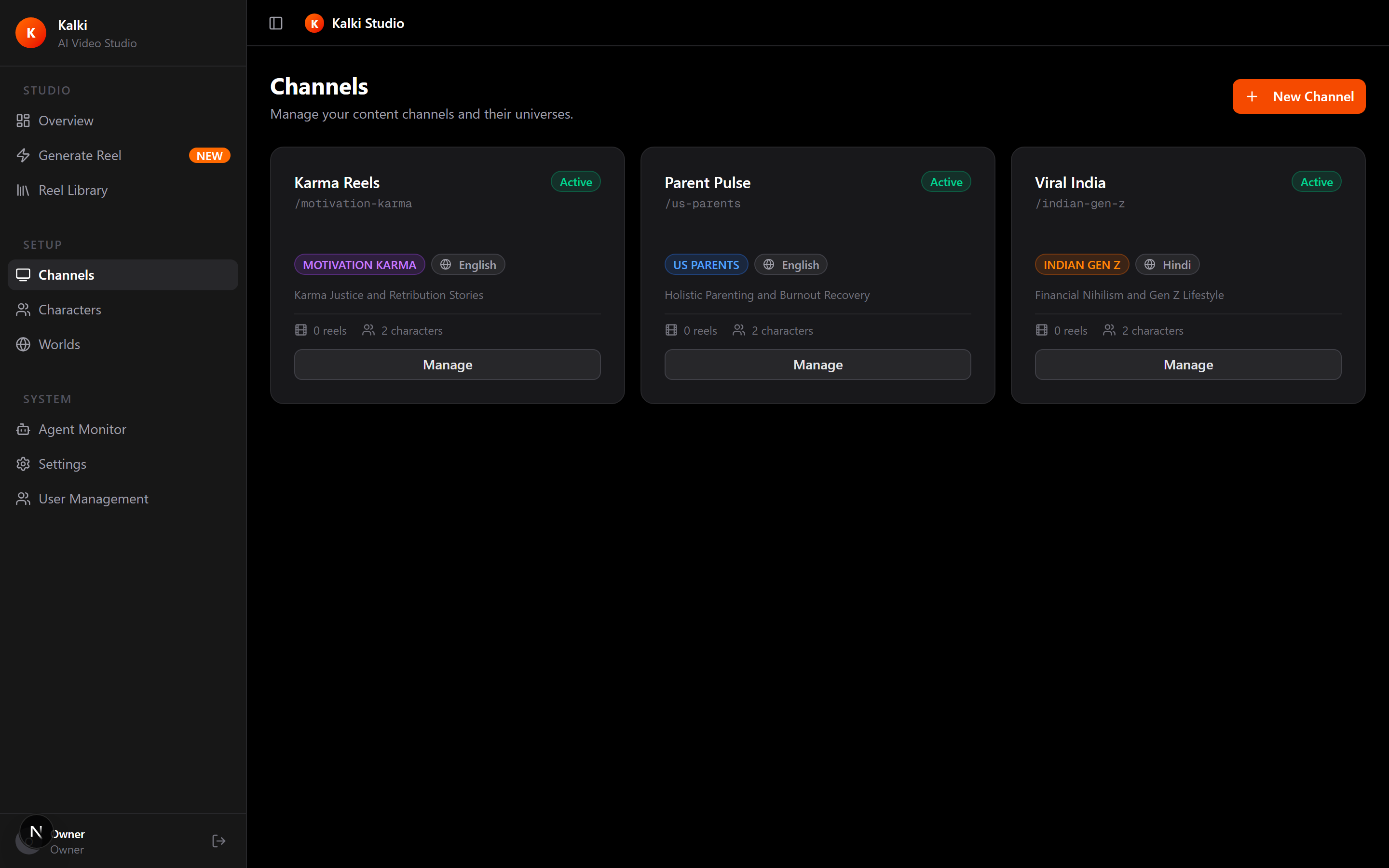Click the INDIAN GEN Z tag
The height and width of the screenshot is (868, 1389).
(x=1082, y=265)
